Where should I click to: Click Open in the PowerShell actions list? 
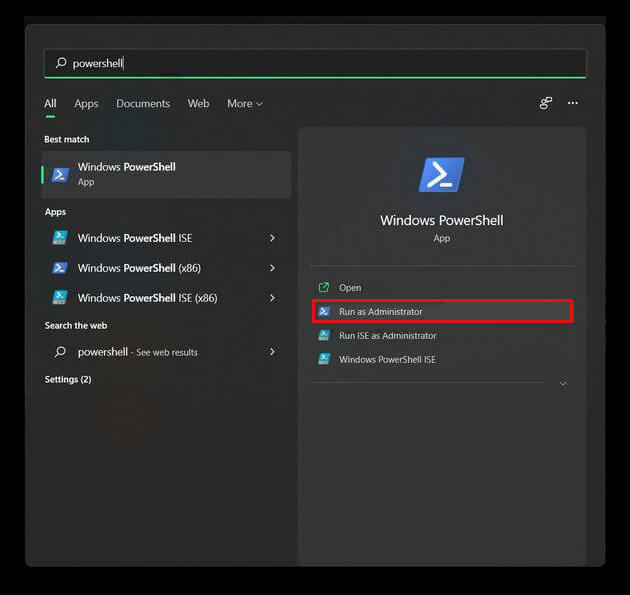350,288
